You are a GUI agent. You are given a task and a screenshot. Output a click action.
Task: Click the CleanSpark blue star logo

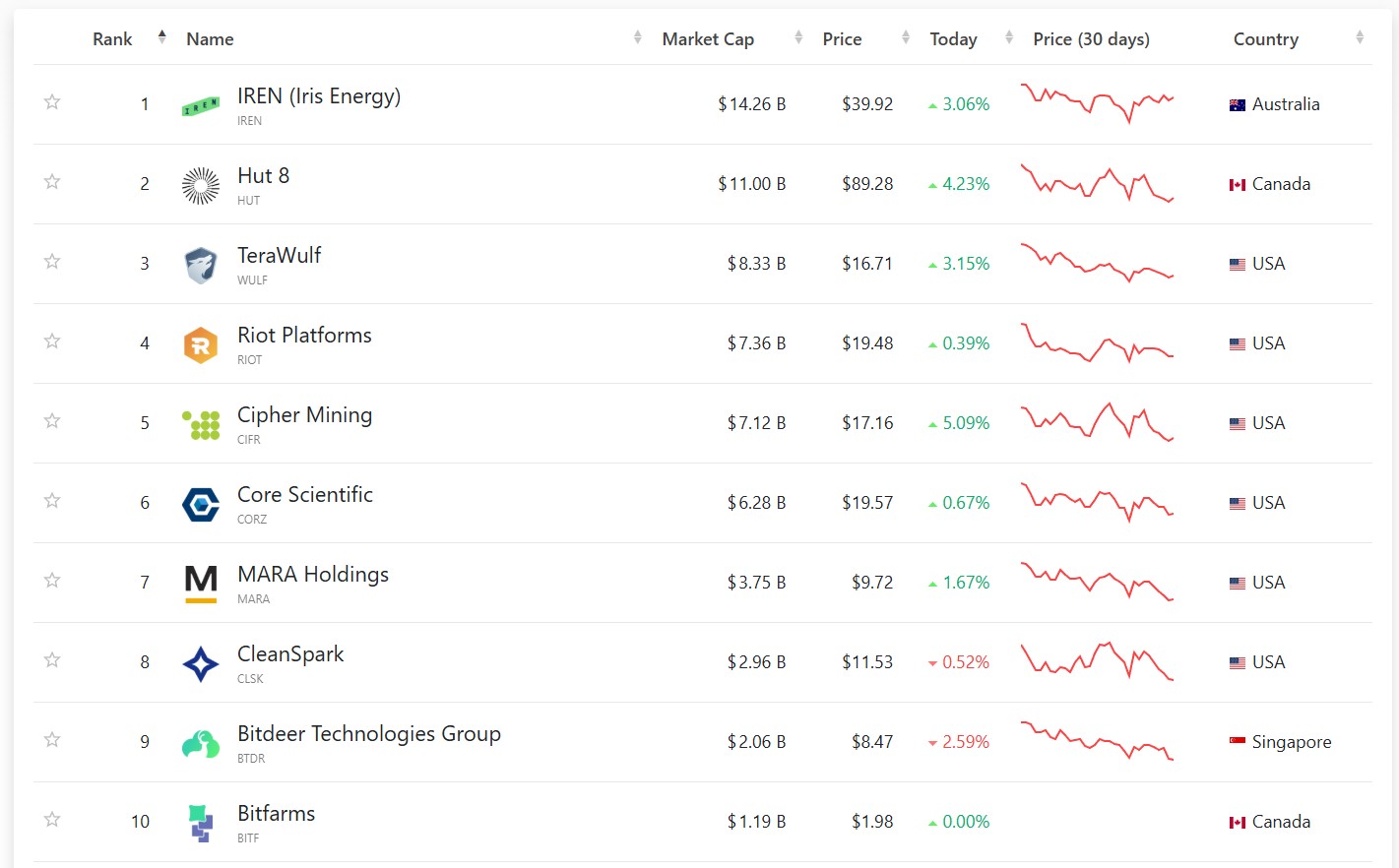coord(201,664)
